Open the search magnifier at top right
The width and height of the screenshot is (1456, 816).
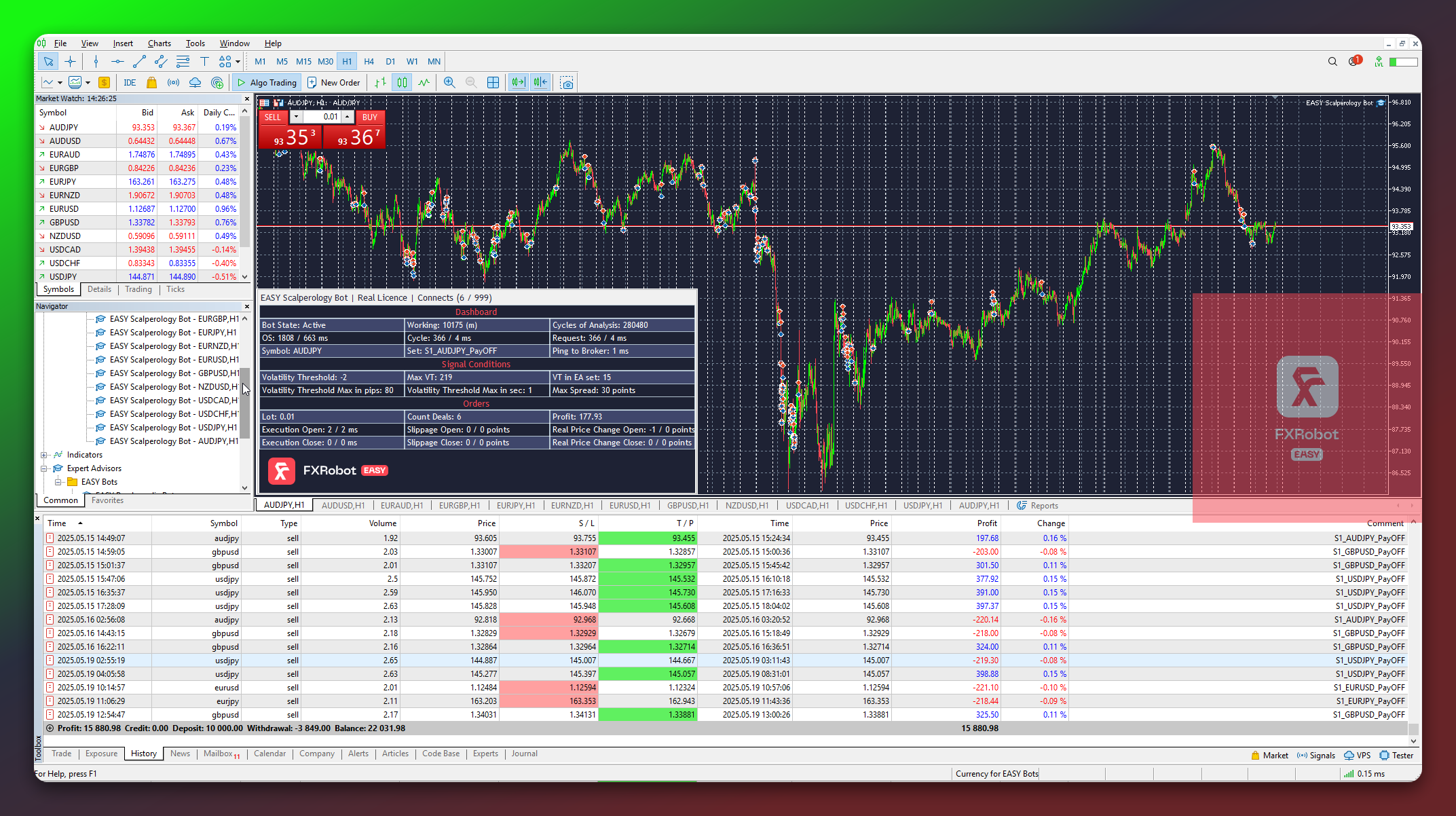coord(1332,62)
